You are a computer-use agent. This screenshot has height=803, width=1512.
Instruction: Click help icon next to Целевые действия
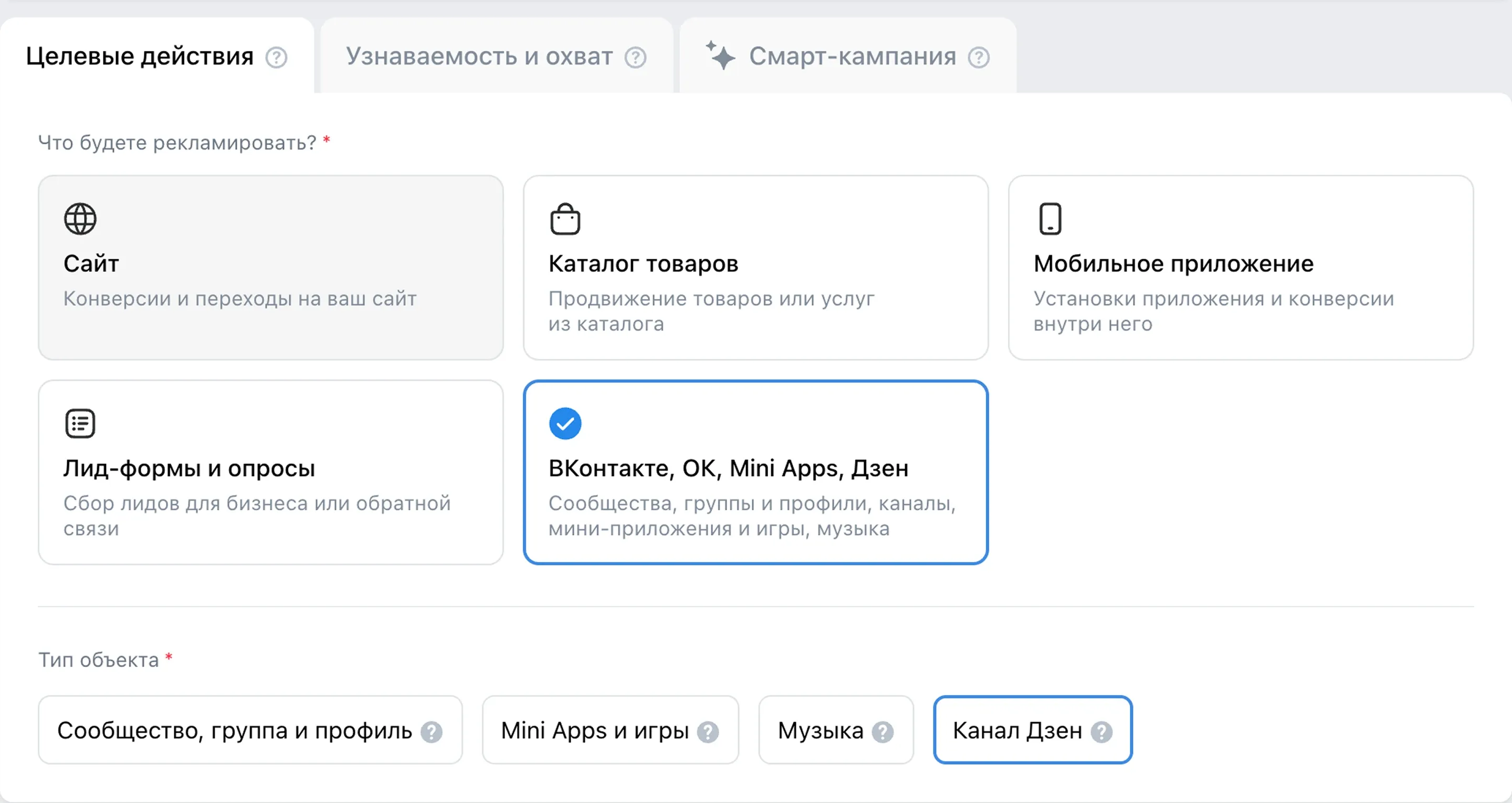(x=276, y=58)
